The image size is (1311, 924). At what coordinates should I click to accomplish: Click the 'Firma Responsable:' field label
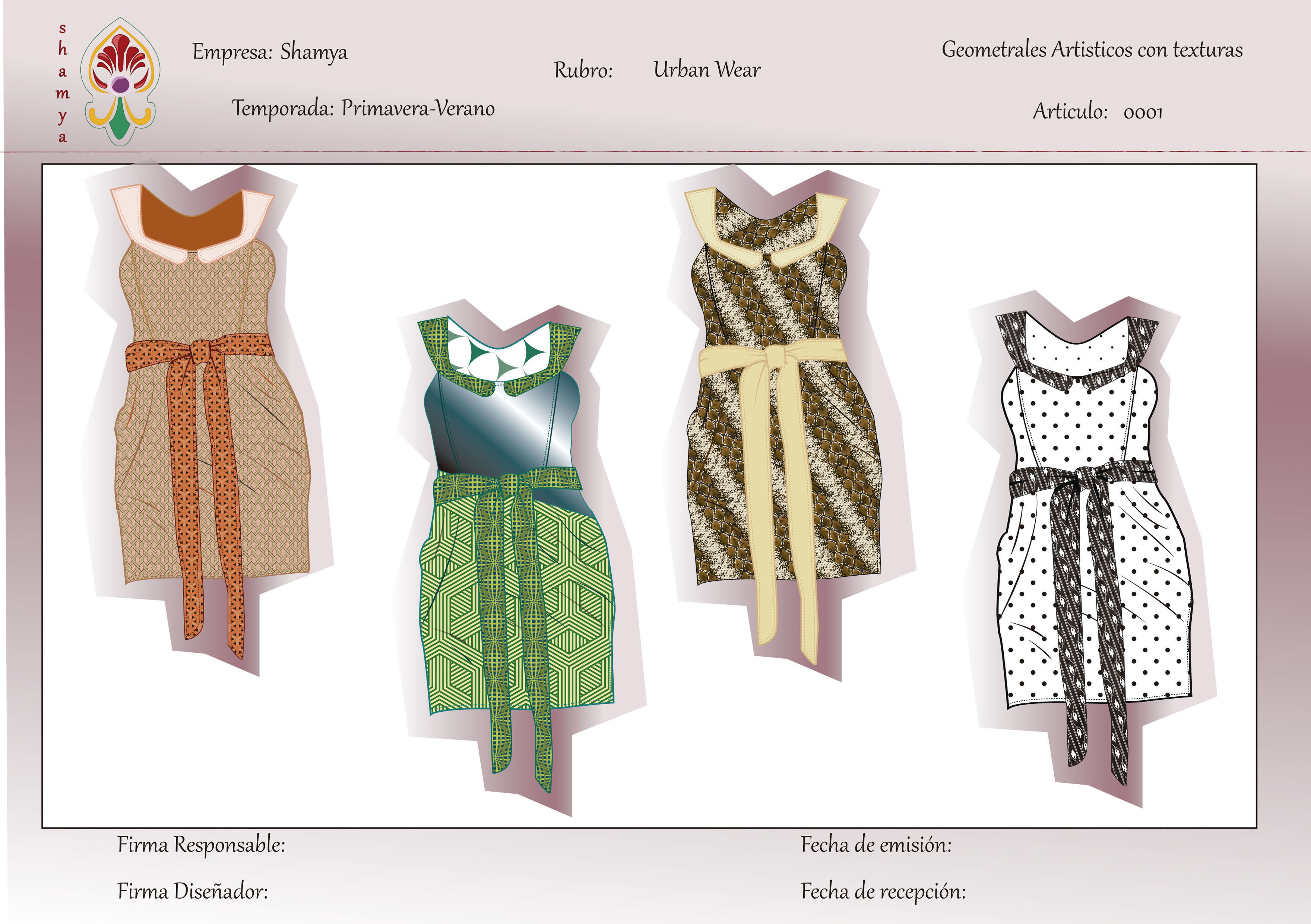[201, 845]
